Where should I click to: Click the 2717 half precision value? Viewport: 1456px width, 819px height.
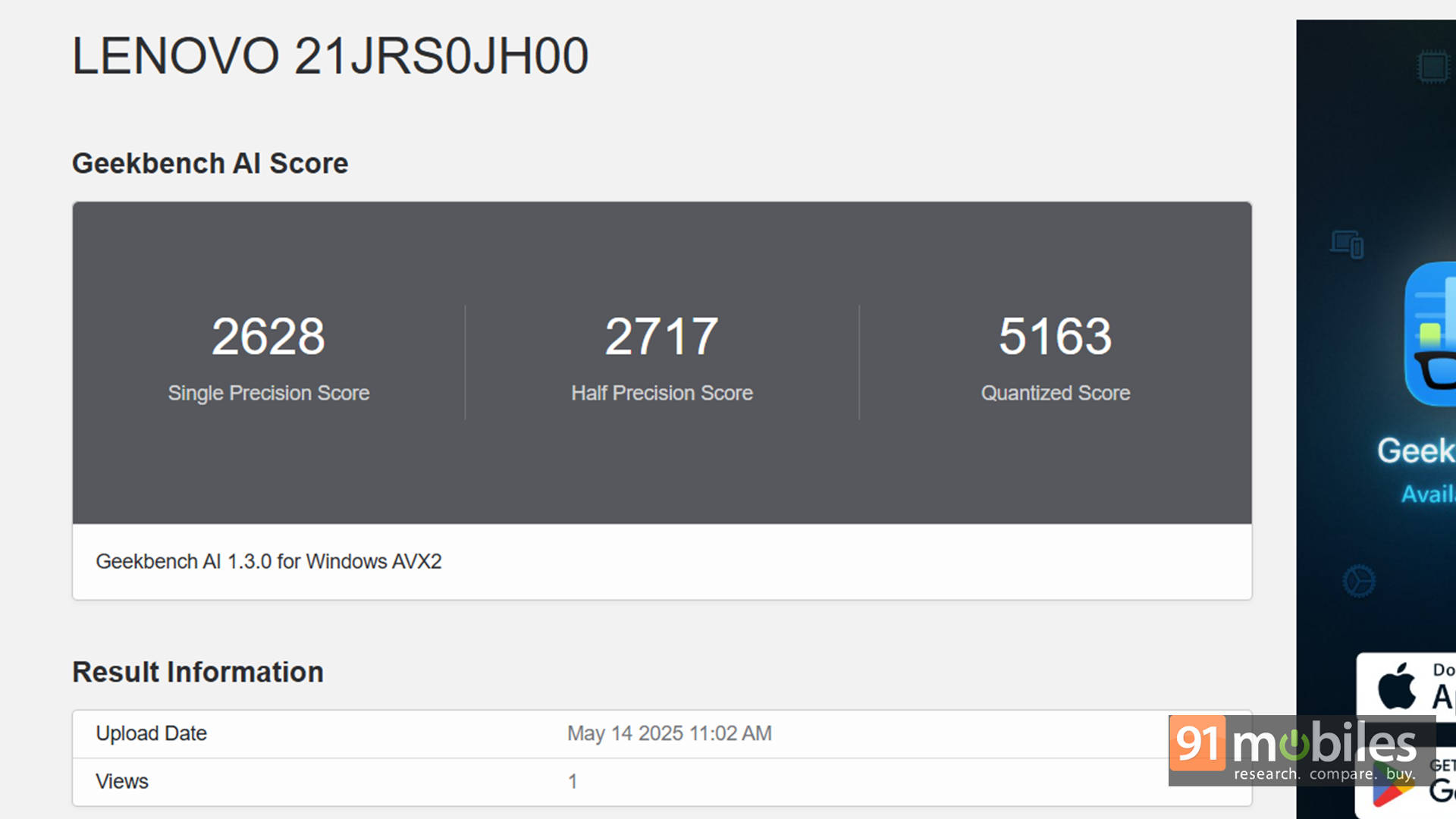coord(661,336)
